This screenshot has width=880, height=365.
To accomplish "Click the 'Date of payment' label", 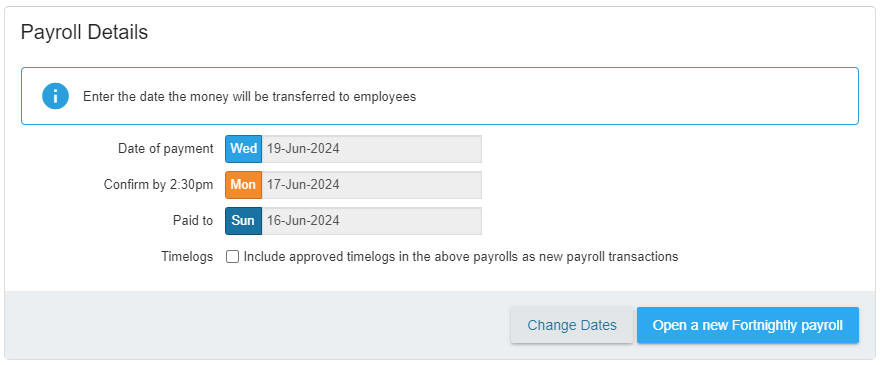I will (x=166, y=149).
